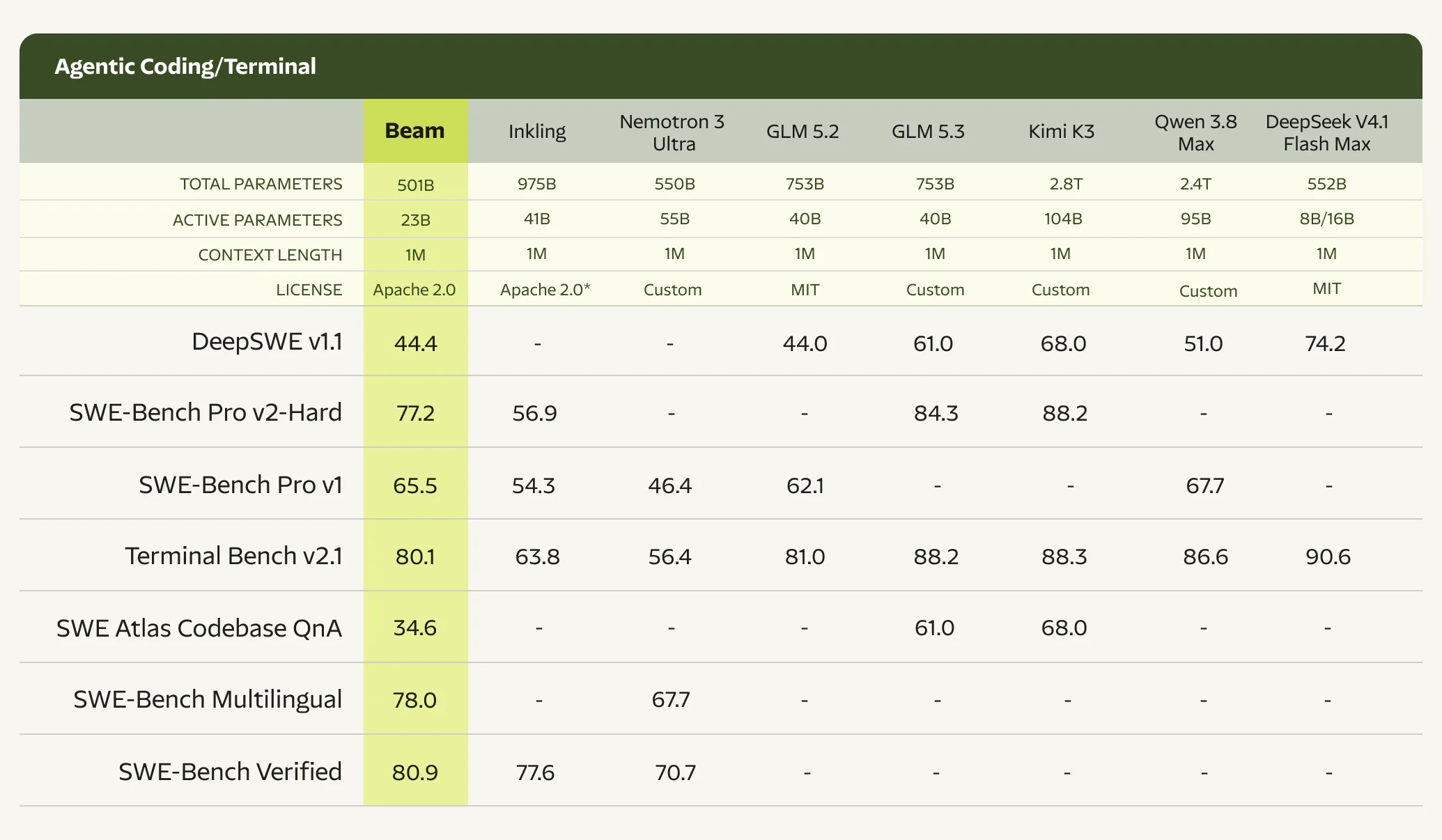Click the Terminal Bench v2.1 row label
Viewport: 1442px width, 840px height.
(x=233, y=556)
